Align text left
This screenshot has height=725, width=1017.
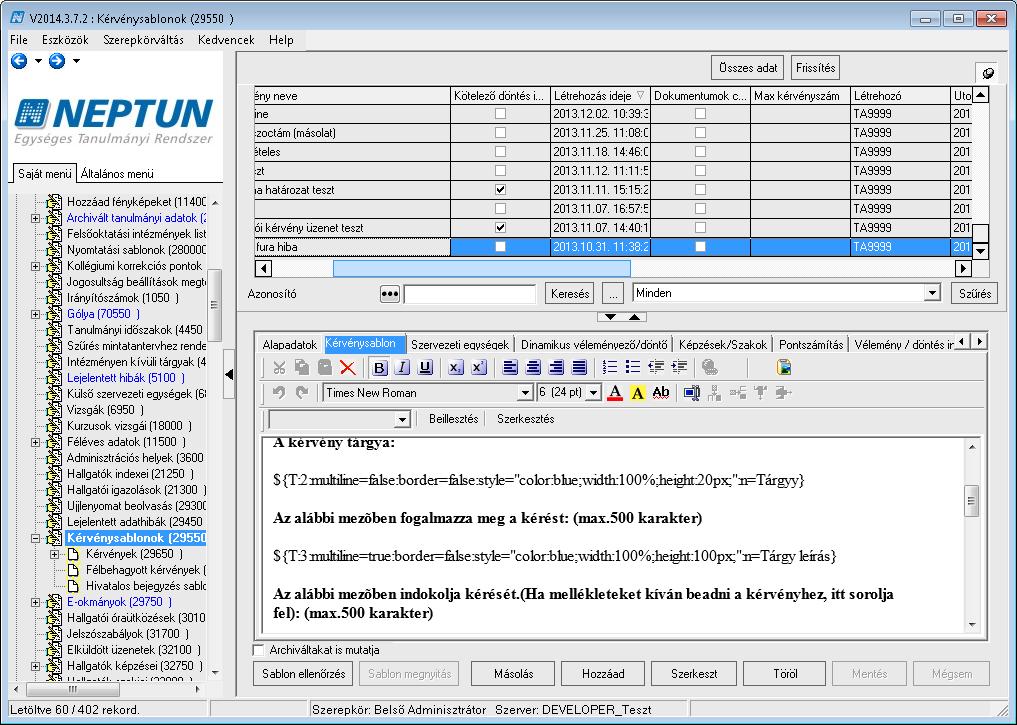click(x=510, y=368)
